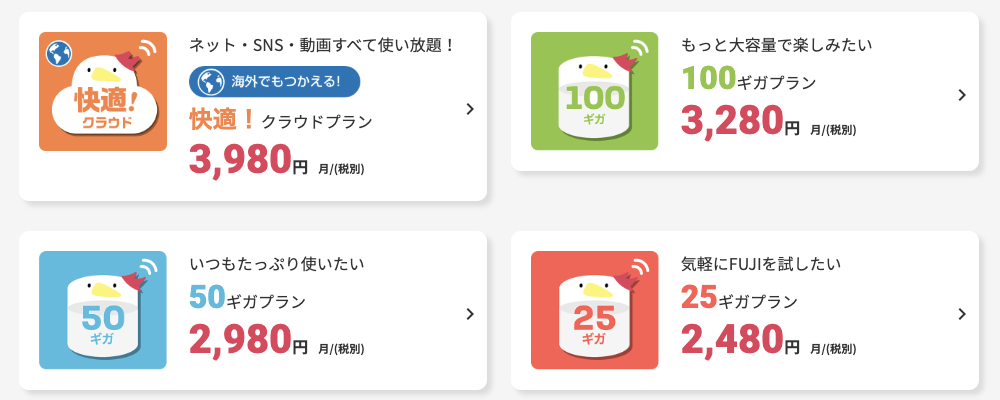Open the cloud plan via its right chevron

(x=470, y=108)
